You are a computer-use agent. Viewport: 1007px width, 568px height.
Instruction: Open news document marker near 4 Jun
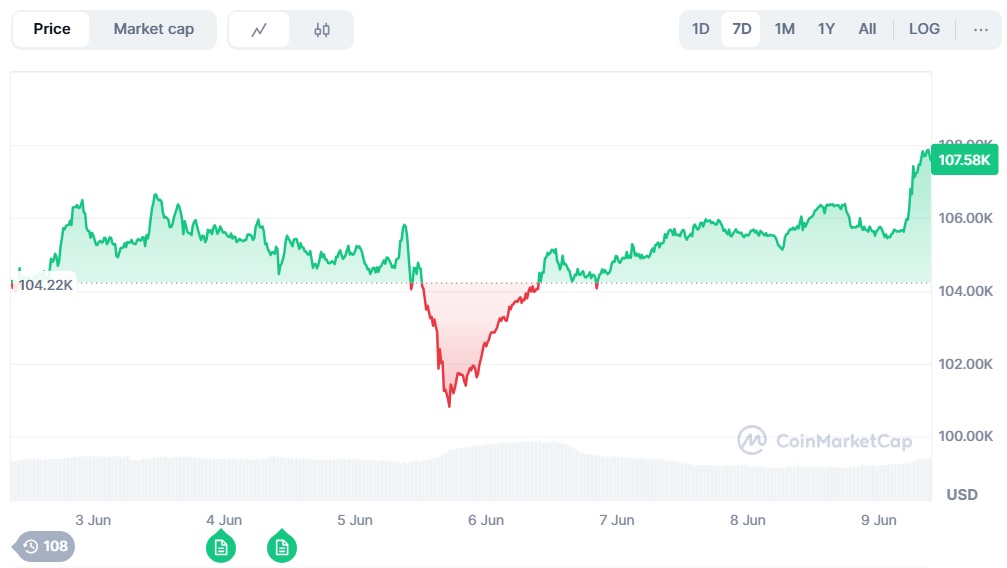pos(221,546)
